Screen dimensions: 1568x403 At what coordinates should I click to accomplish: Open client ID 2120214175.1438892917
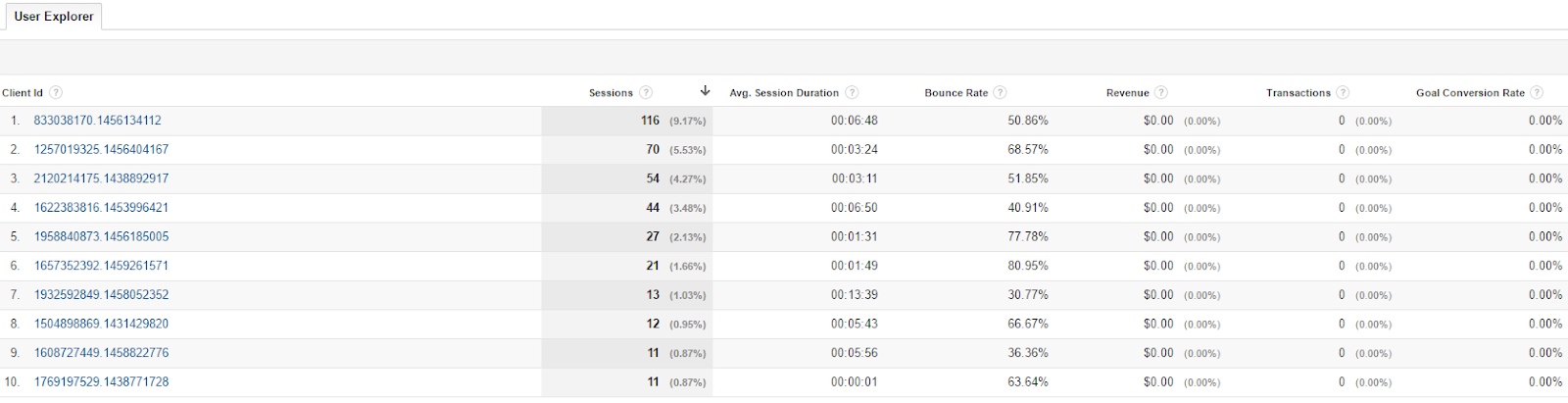click(x=101, y=178)
